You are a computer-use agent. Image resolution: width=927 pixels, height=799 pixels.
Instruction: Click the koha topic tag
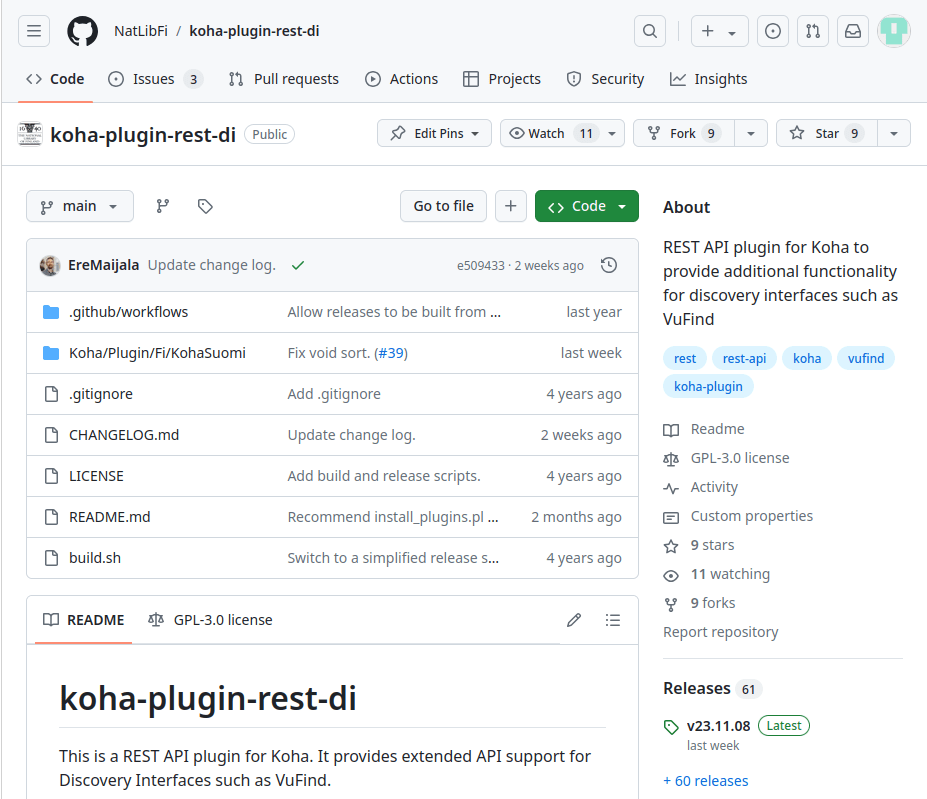(x=807, y=358)
